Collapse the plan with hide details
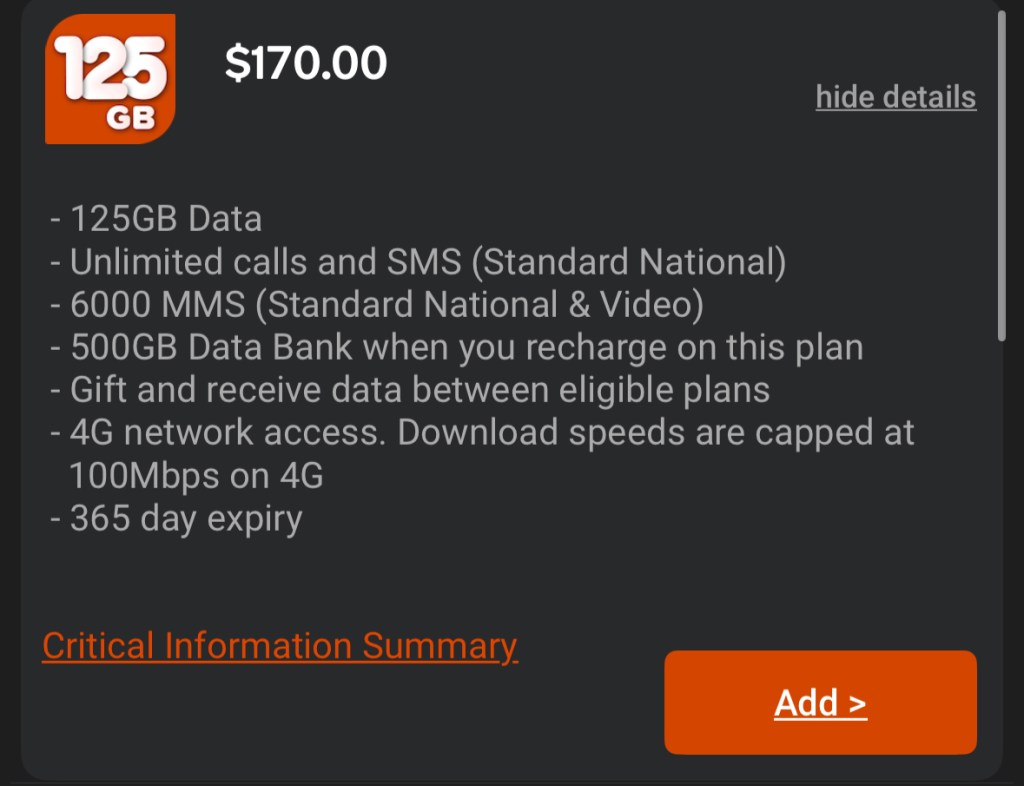 (x=895, y=97)
